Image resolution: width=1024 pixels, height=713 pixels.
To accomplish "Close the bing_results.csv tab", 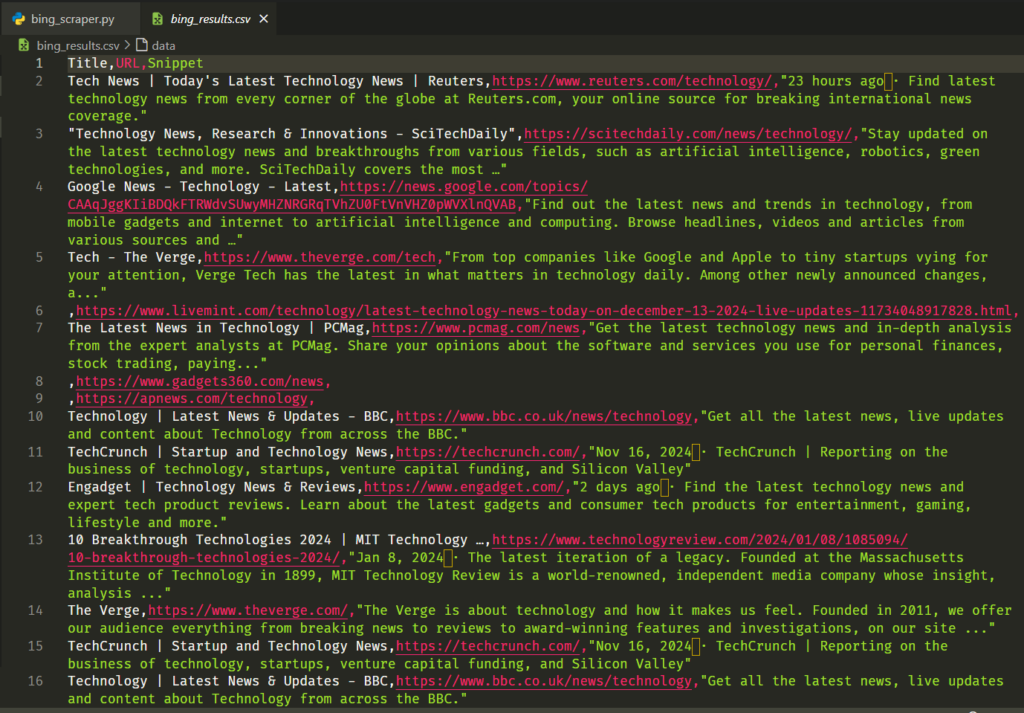I will click(x=263, y=19).
